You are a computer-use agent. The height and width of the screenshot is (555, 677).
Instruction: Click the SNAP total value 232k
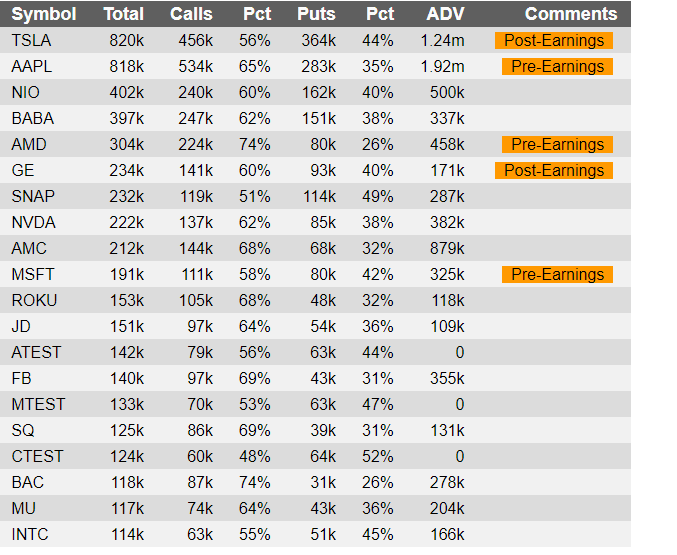coord(127,197)
